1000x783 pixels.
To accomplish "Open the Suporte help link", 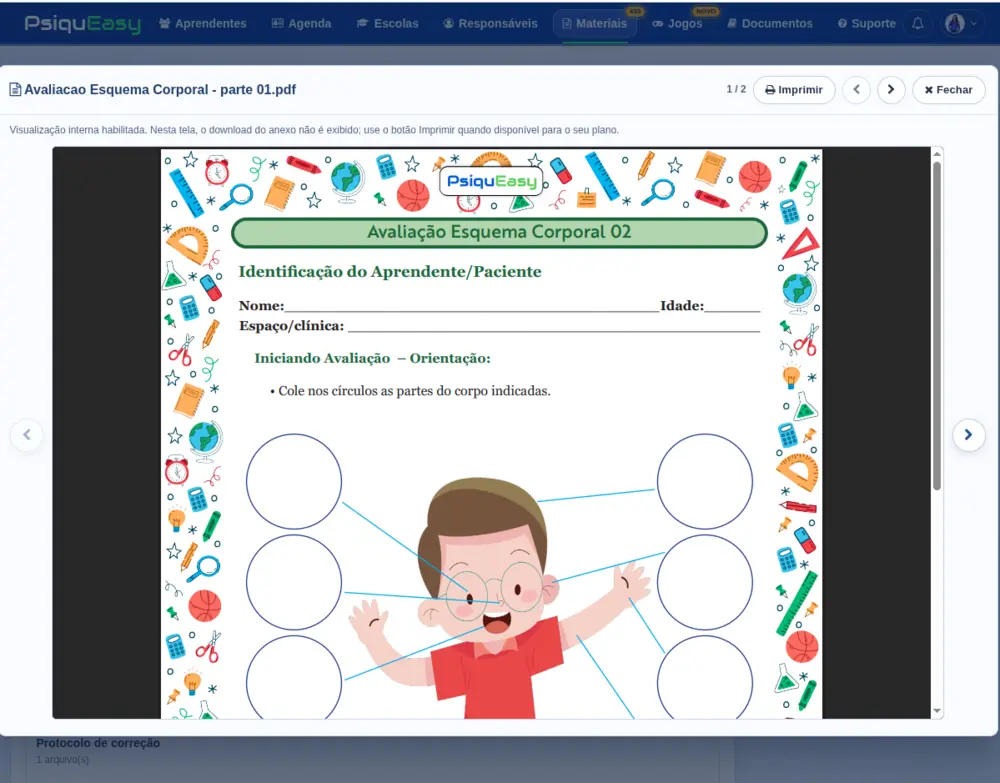I will (867, 24).
